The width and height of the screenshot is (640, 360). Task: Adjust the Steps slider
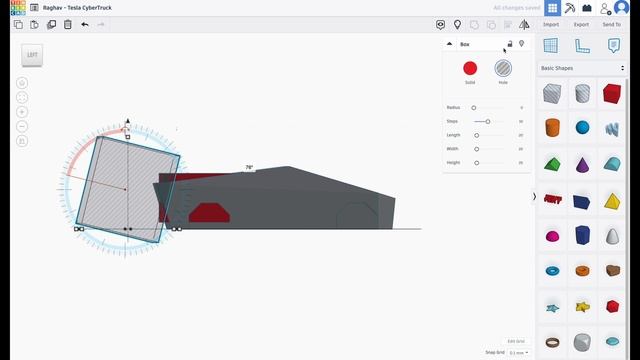[488, 122]
